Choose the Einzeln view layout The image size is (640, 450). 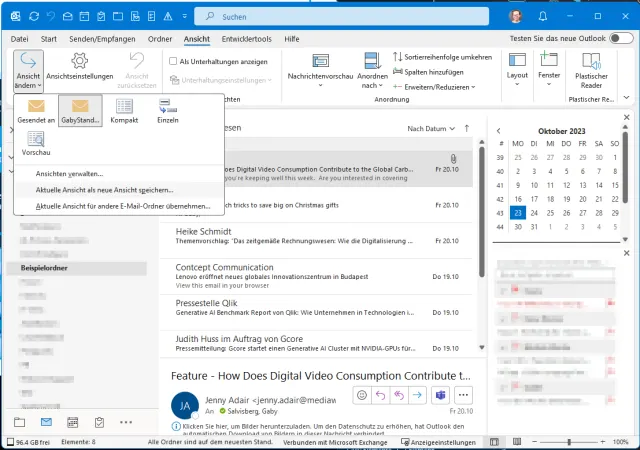(168, 110)
